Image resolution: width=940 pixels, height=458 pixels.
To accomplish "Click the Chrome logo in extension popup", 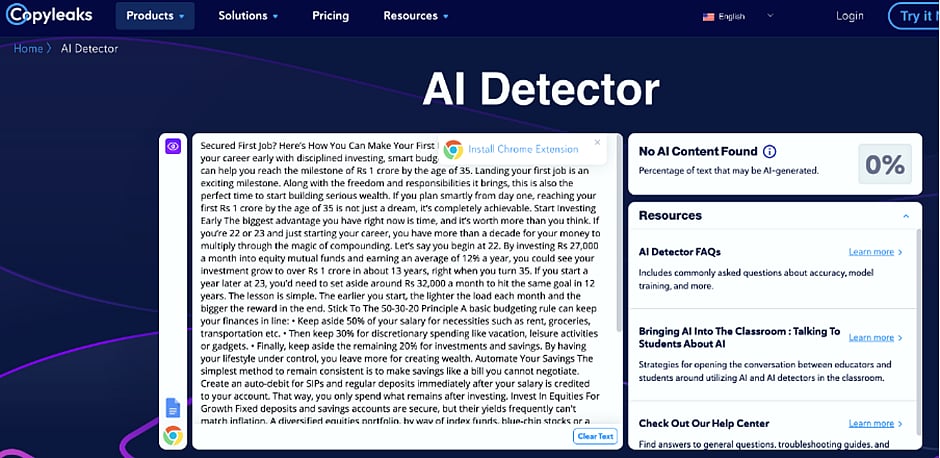I will [x=453, y=149].
